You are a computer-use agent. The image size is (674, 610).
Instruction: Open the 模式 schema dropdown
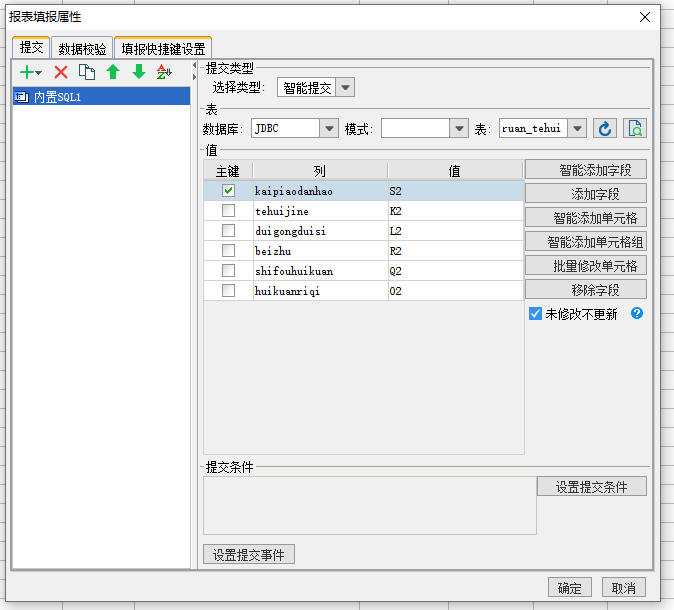(x=459, y=129)
